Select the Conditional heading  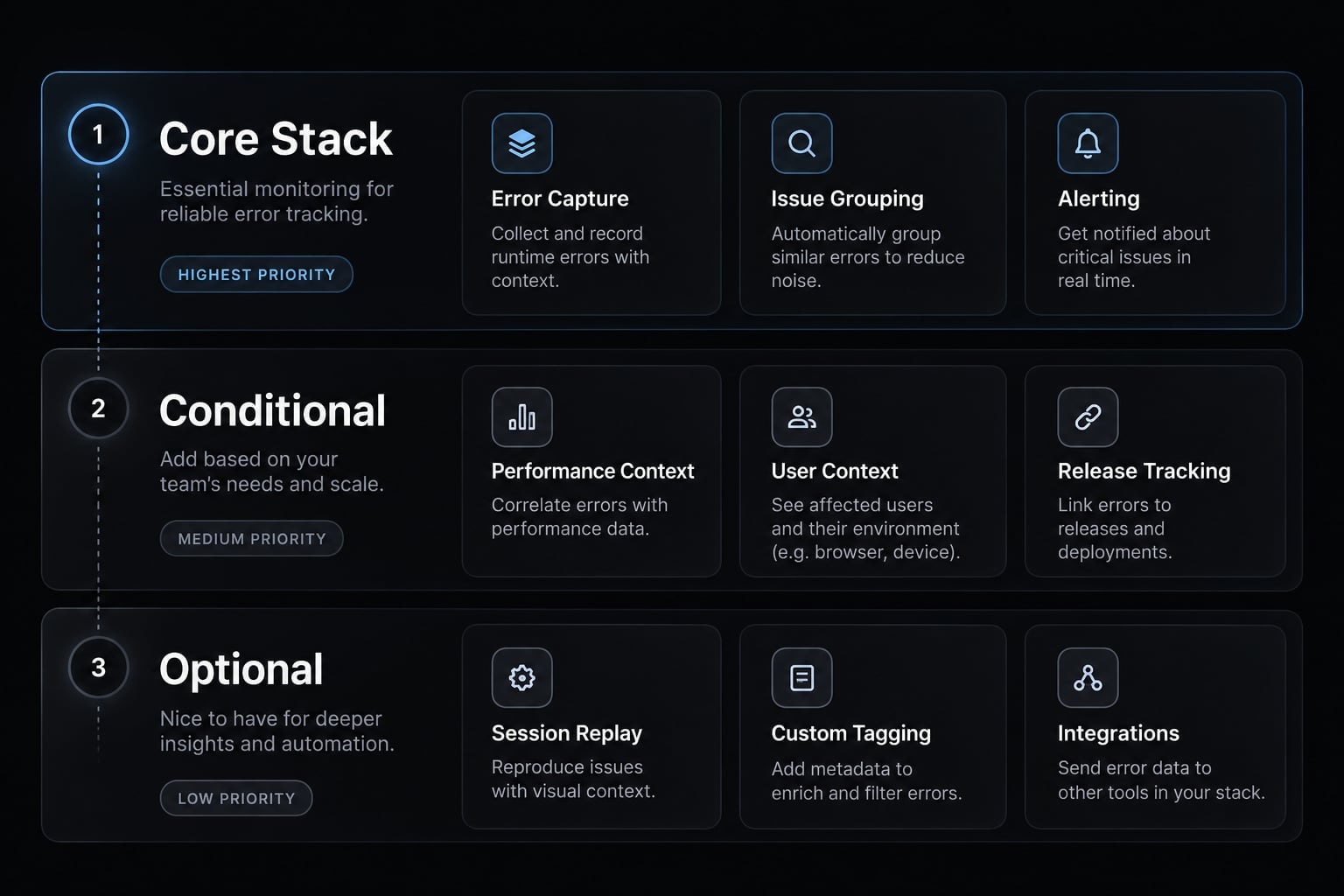click(x=272, y=411)
